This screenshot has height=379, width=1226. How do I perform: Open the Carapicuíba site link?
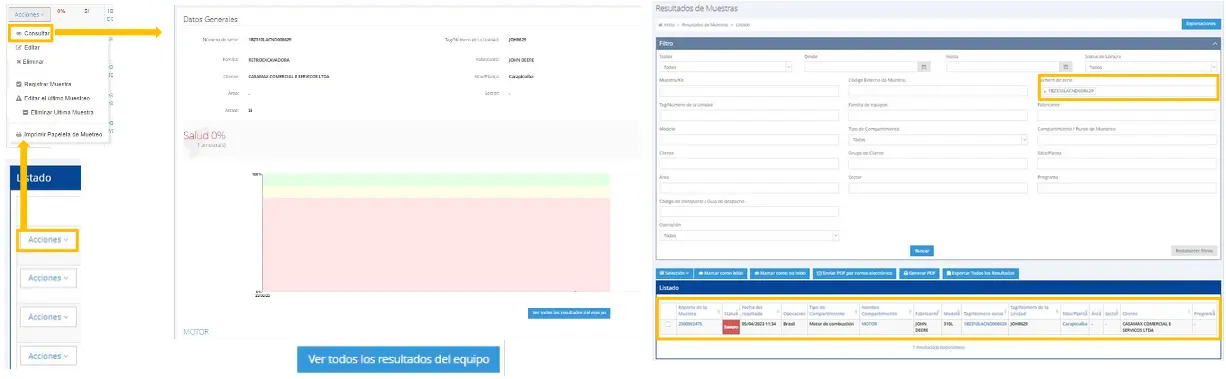pyautogui.click(x=1074, y=324)
